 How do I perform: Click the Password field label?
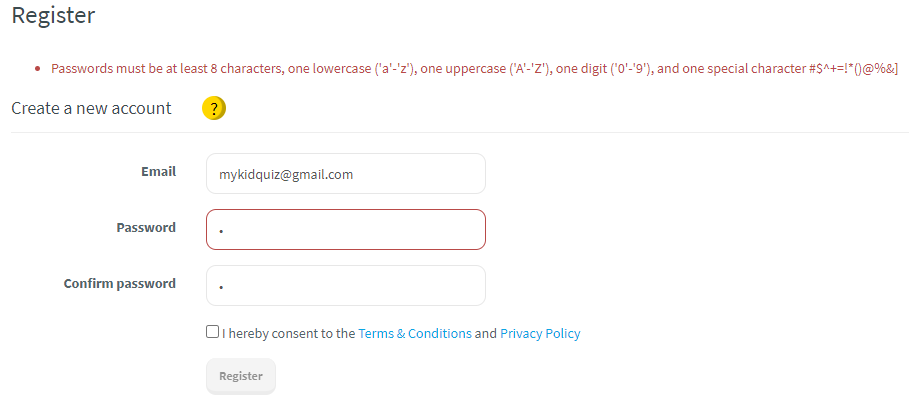click(146, 227)
